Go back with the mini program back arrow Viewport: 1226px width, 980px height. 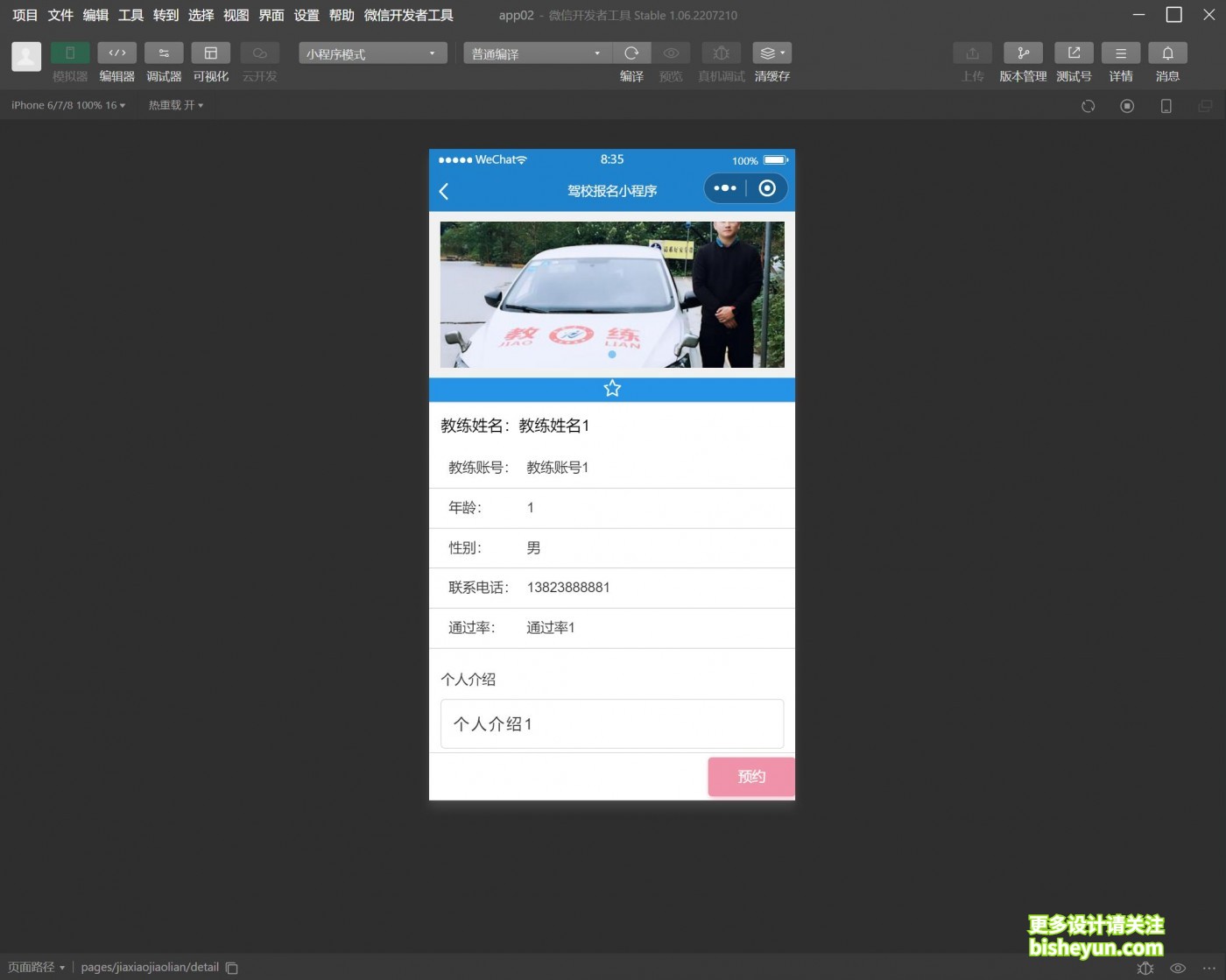(444, 191)
